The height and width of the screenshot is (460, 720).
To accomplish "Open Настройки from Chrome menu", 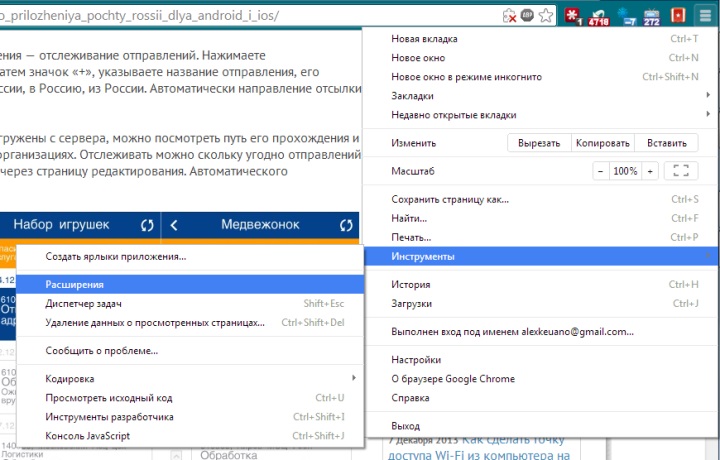I will pos(540,360).
